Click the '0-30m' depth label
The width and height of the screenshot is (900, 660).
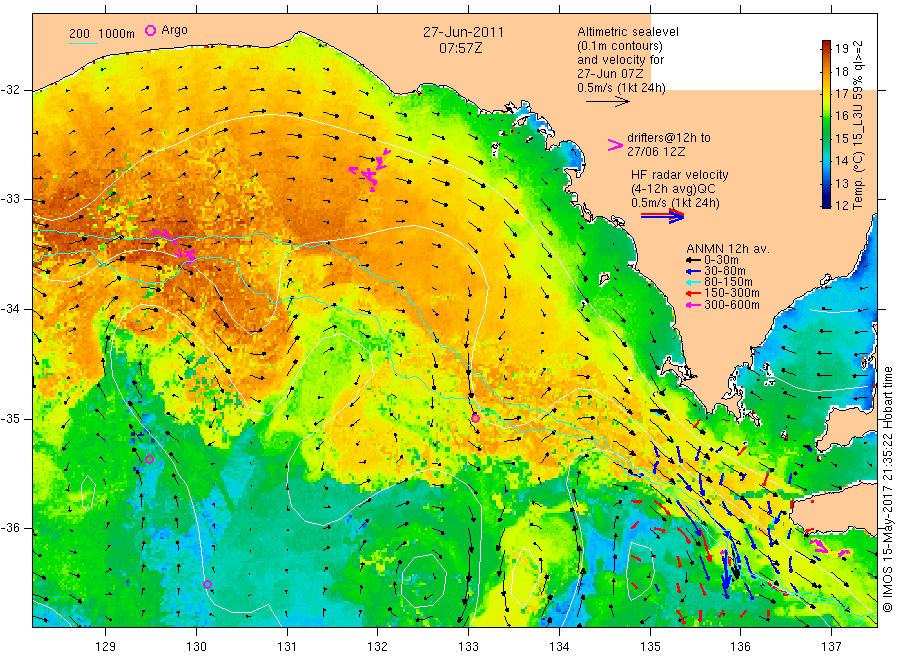coord(721,260)
